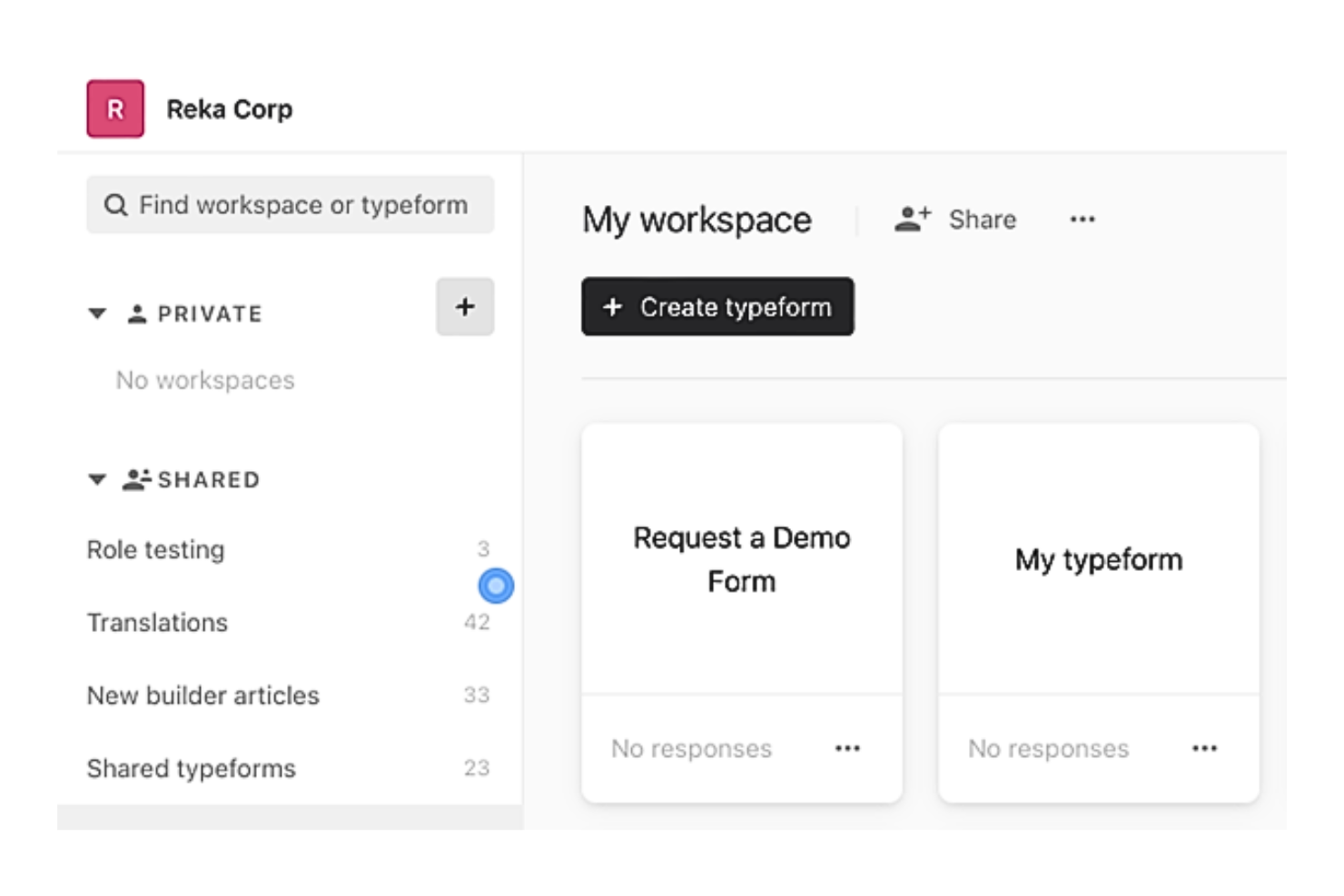Click the Create typeform button
The height and width of the screenshot is (896, 1344).
pos(716,307)
